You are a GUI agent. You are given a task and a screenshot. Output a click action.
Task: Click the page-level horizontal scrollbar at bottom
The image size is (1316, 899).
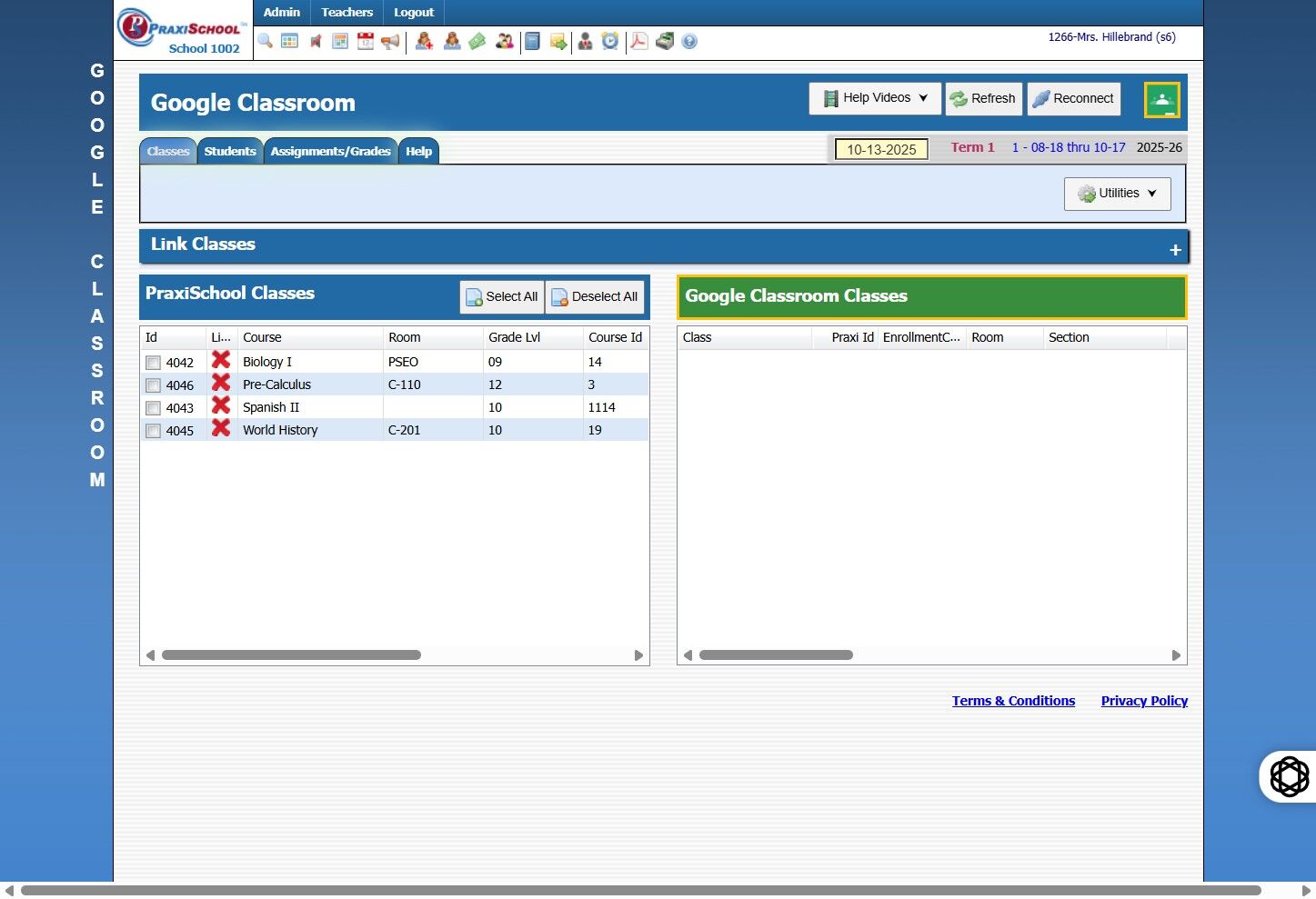point(641,891)
